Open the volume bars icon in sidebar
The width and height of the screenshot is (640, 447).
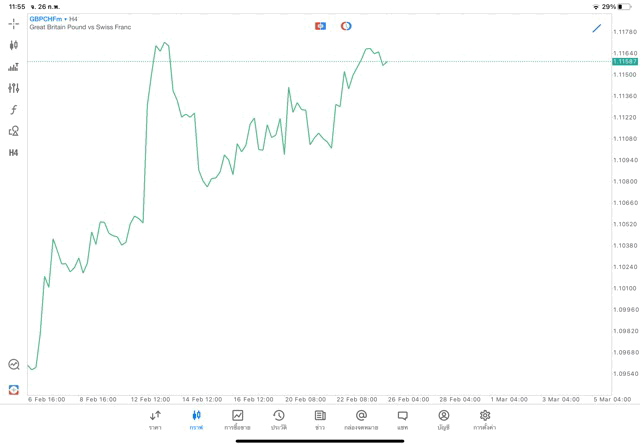(x=14, y=67)
